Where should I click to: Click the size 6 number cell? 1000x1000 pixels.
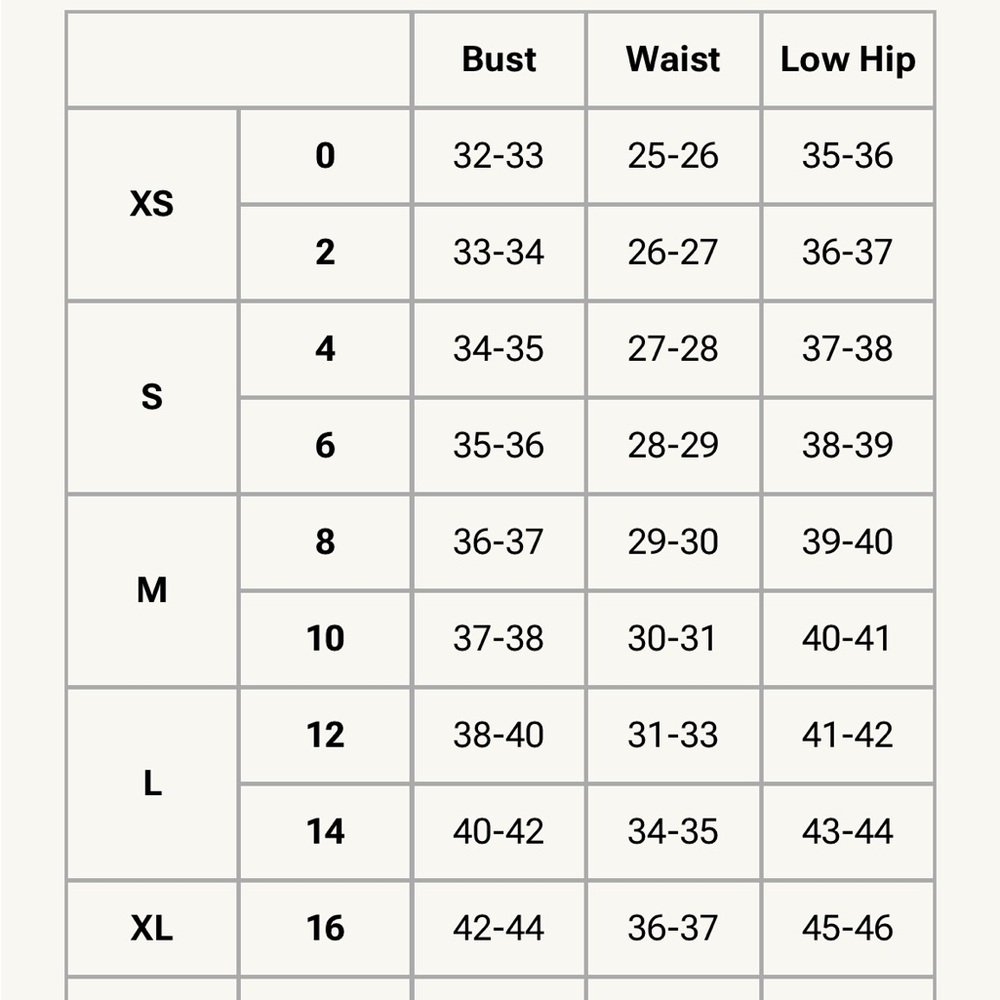325,445
